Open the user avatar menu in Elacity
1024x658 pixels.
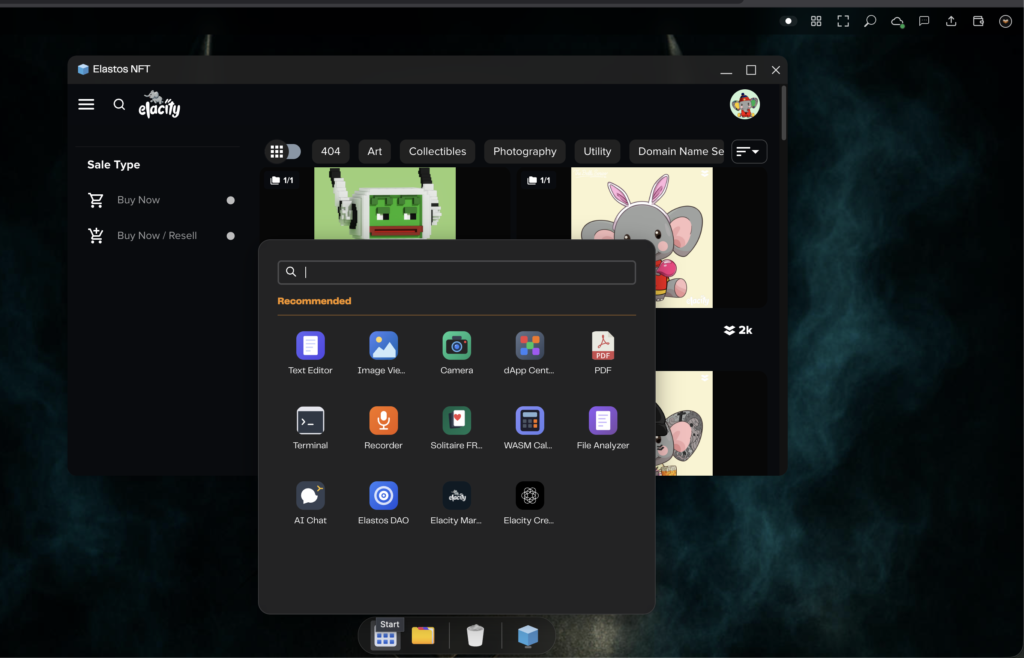pos(744,104)
